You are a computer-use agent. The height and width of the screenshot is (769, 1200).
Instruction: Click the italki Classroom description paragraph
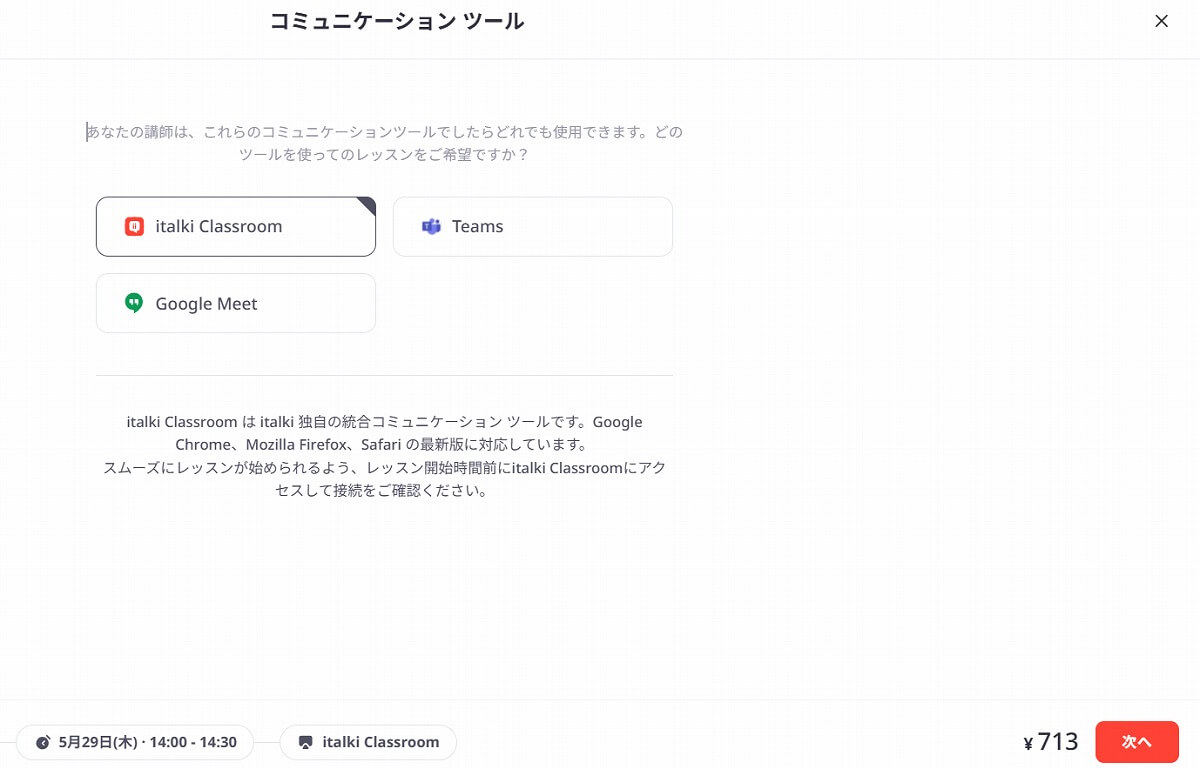(385, 457)
